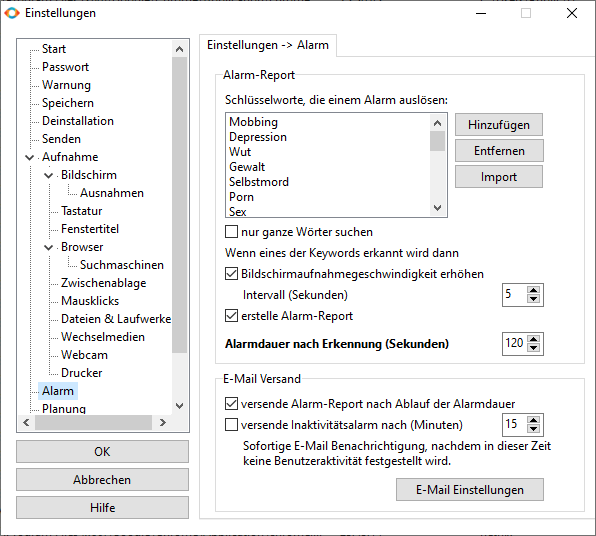Collapse the Aufnahme tree node

29,157
